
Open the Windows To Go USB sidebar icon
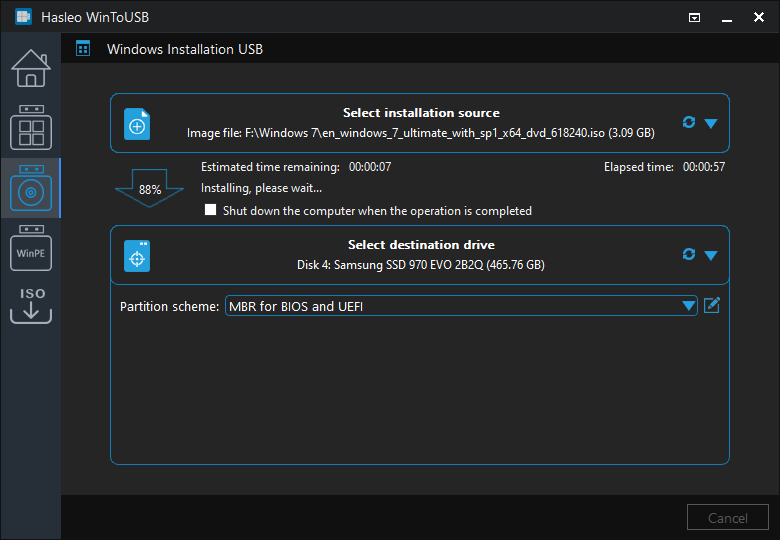pyautogui.click(x=31, y=127)
